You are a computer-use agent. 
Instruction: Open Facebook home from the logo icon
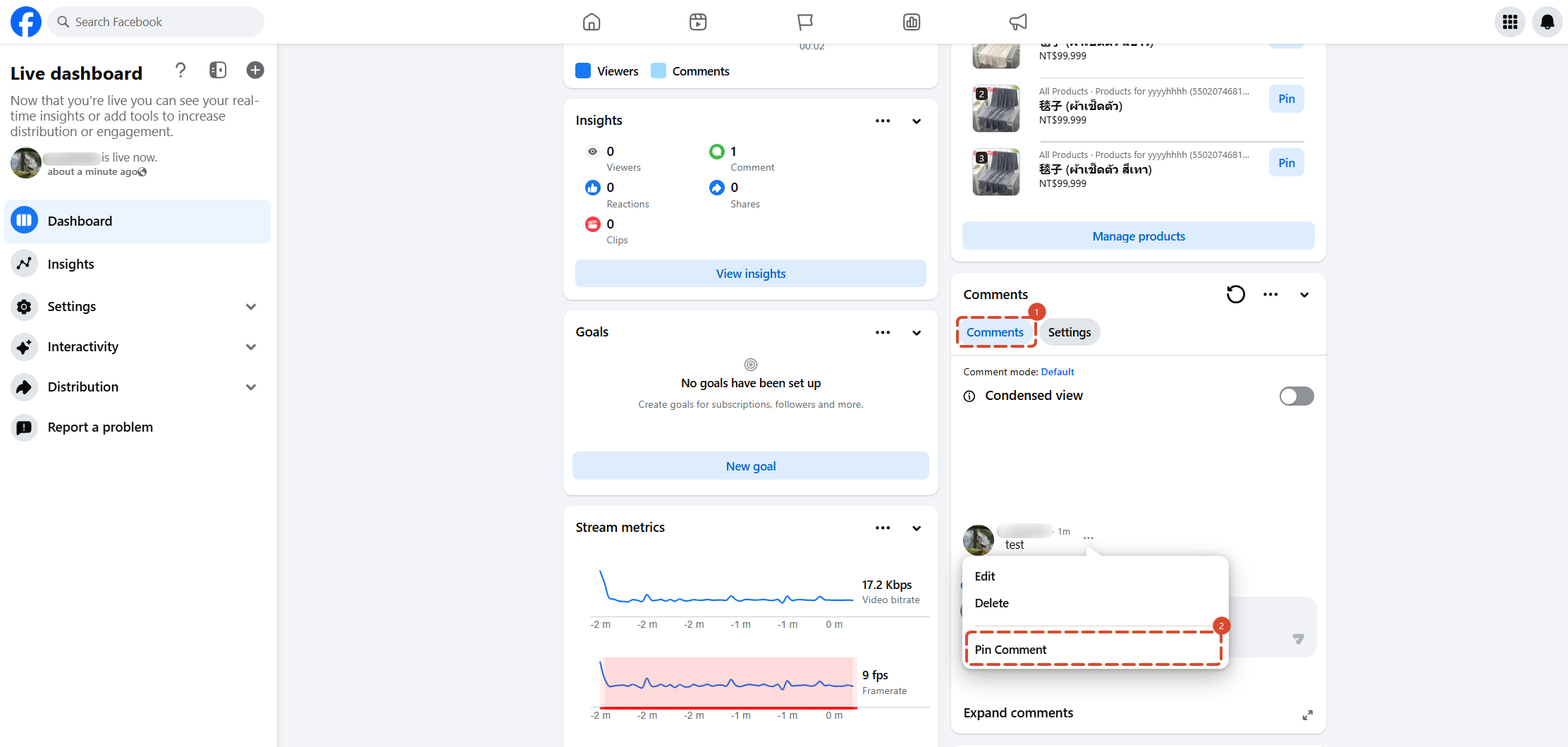coord(26,22)
